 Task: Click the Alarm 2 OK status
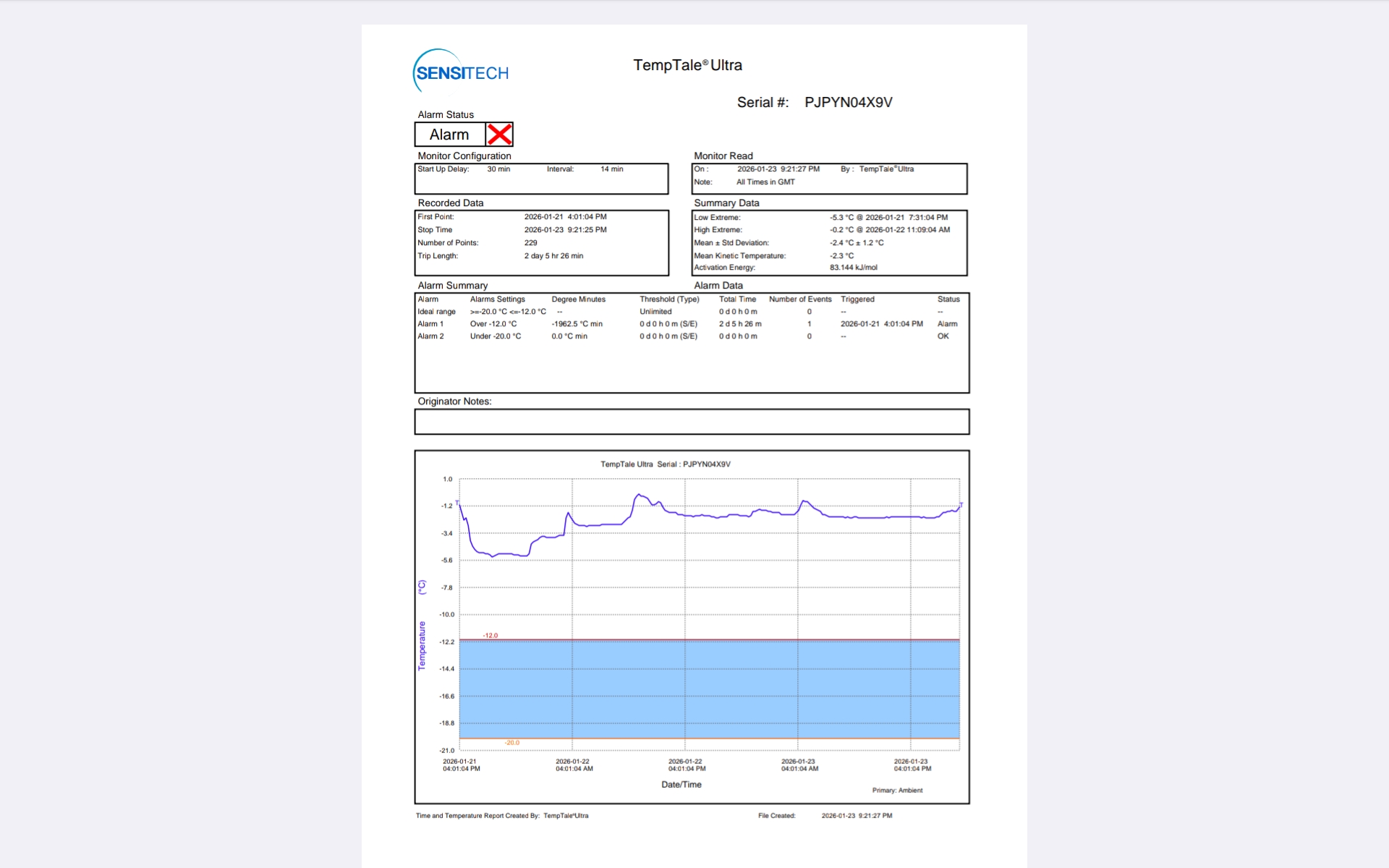943,336
